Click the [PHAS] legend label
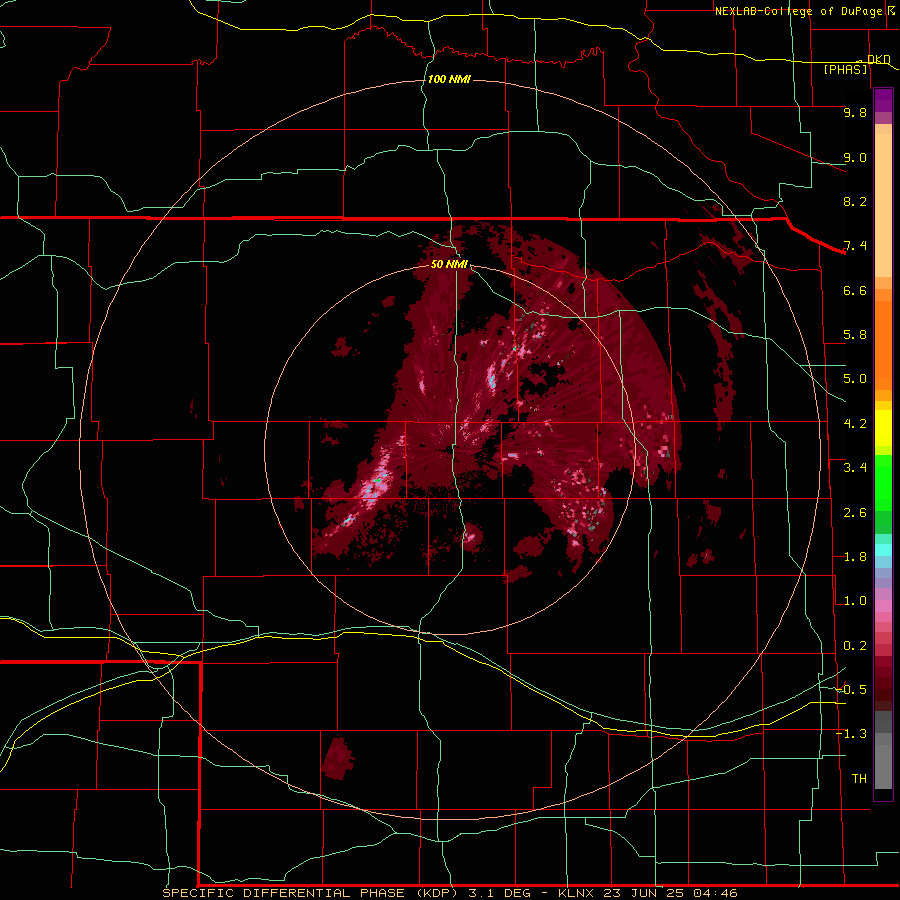 [845, 69]
